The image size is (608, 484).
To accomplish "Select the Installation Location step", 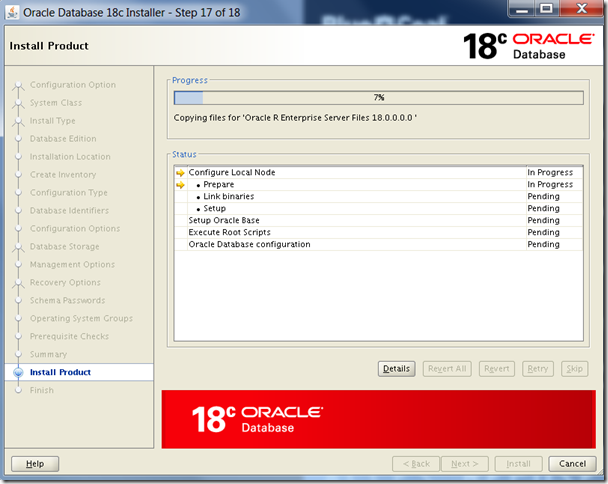I will 70,157.
